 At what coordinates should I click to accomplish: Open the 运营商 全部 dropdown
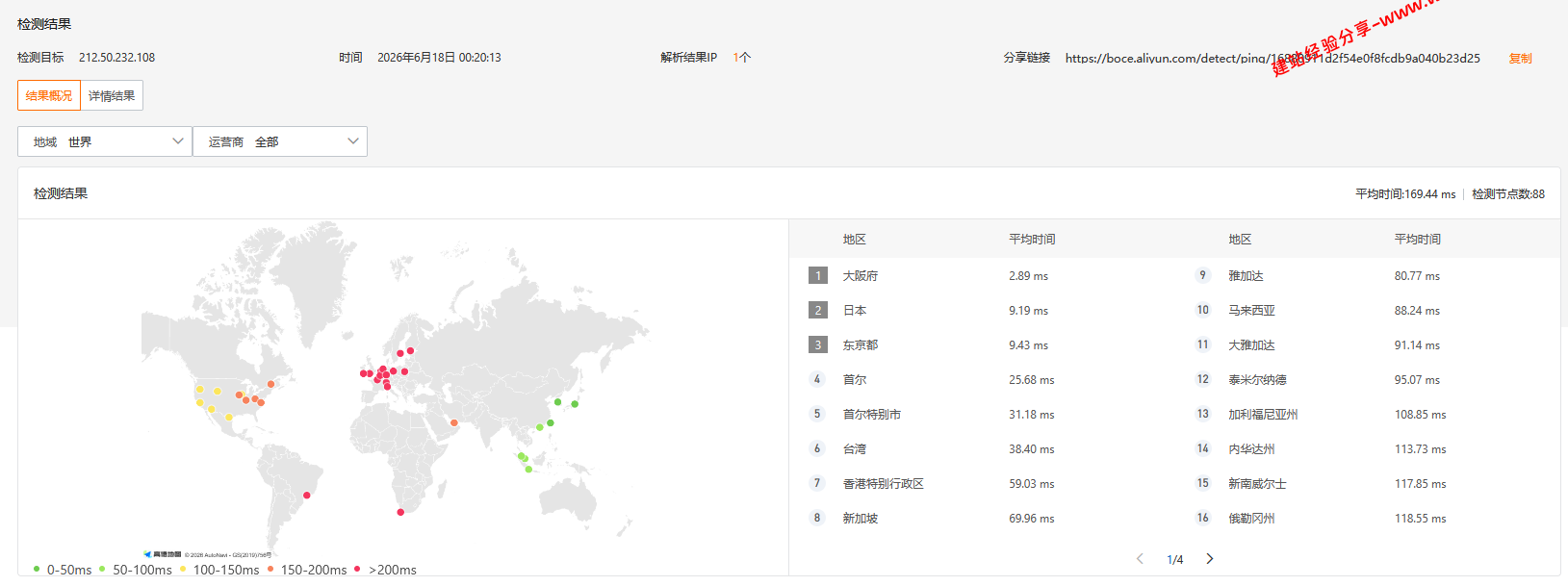[280, 141]
